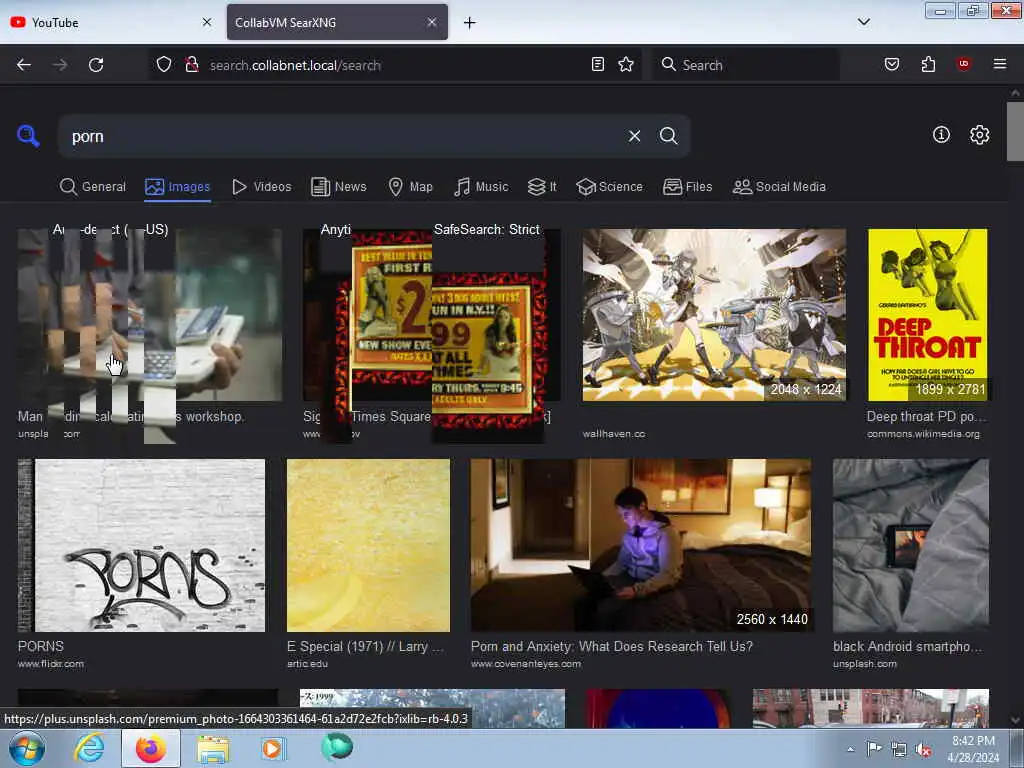Open Windows Explorer folder from taskbar
Image resolution: width=1024 pixels, height=768 pixels.
pyautogui.click(x=213, y=749)
